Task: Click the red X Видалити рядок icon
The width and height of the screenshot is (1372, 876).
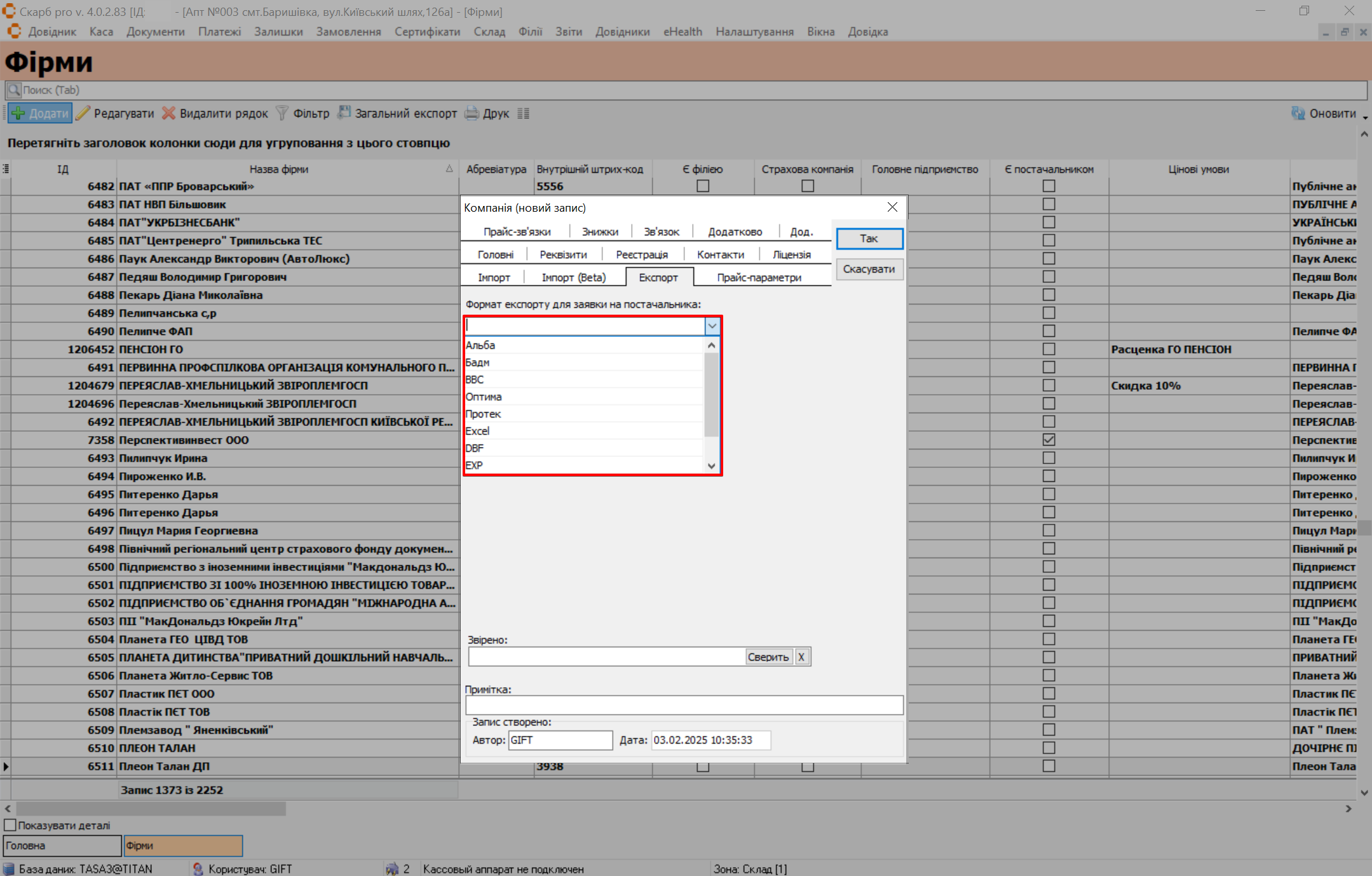Action: point(168,113)
